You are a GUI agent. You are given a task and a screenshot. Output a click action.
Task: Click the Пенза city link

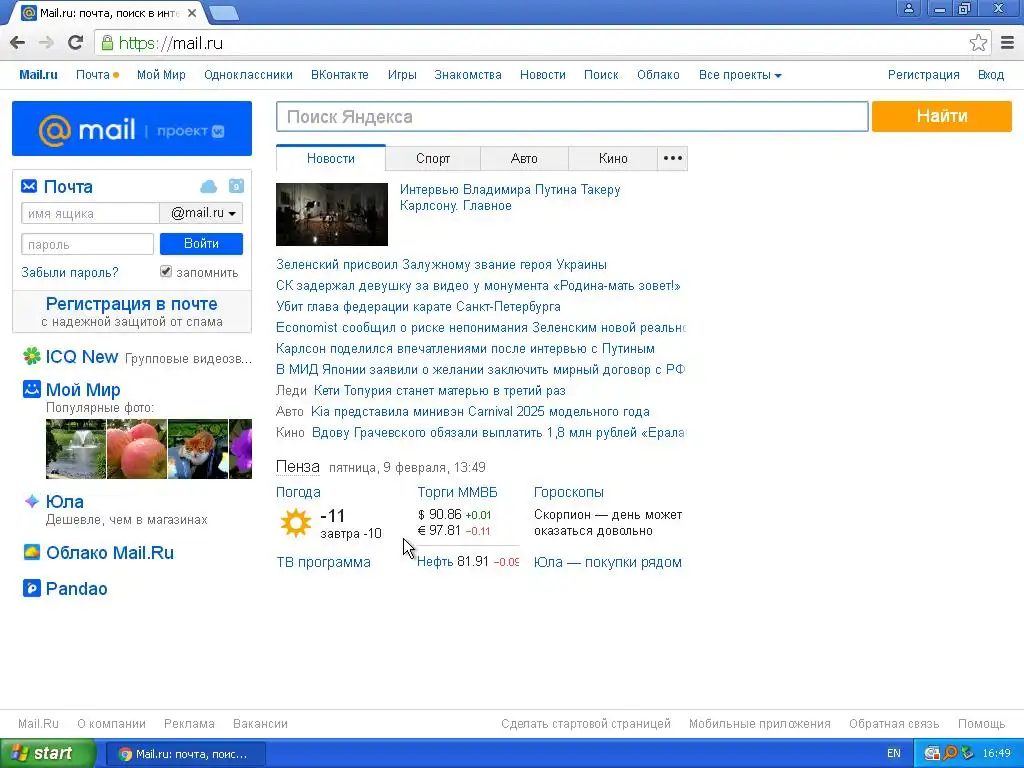(x=298, y=466)
